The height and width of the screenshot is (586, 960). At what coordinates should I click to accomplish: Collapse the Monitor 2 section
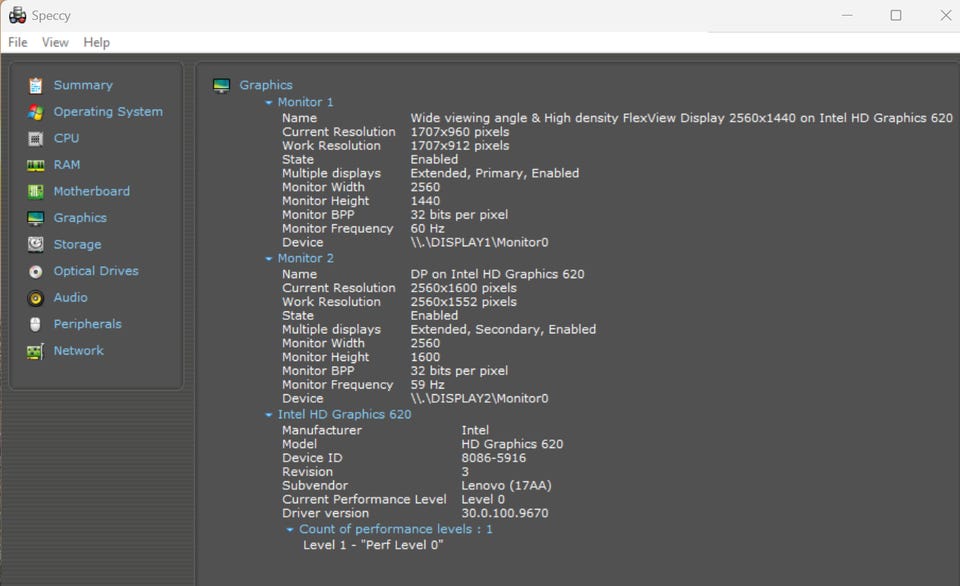click(269, 259)
